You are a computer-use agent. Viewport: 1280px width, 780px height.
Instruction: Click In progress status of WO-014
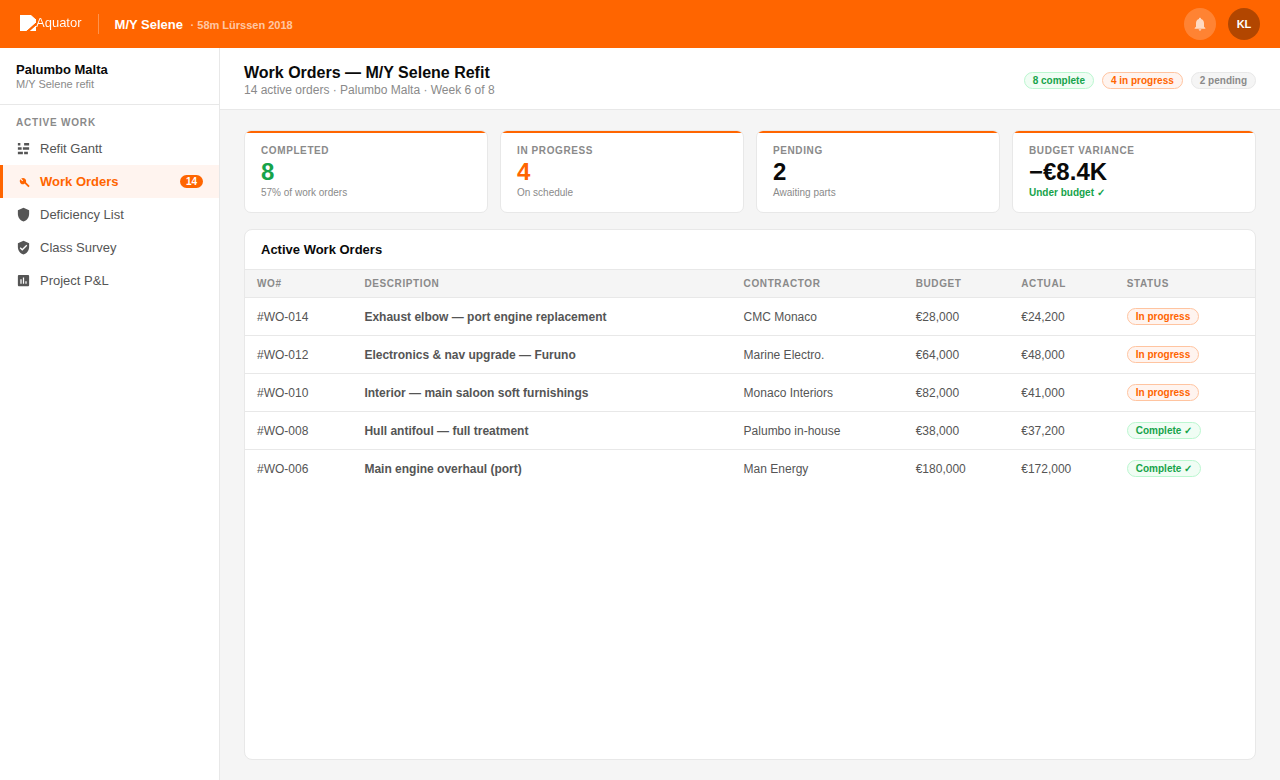coord(1162,317)
